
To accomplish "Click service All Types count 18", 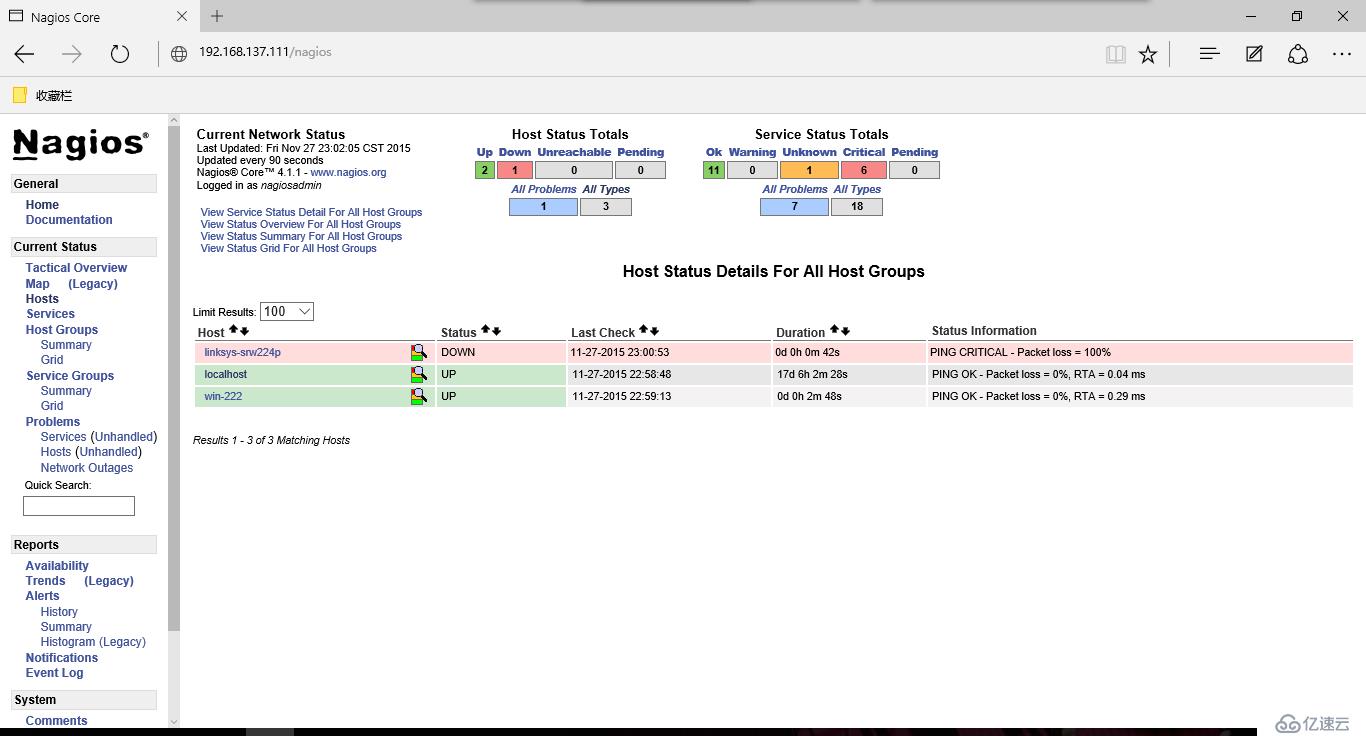I will click(857, 207).
